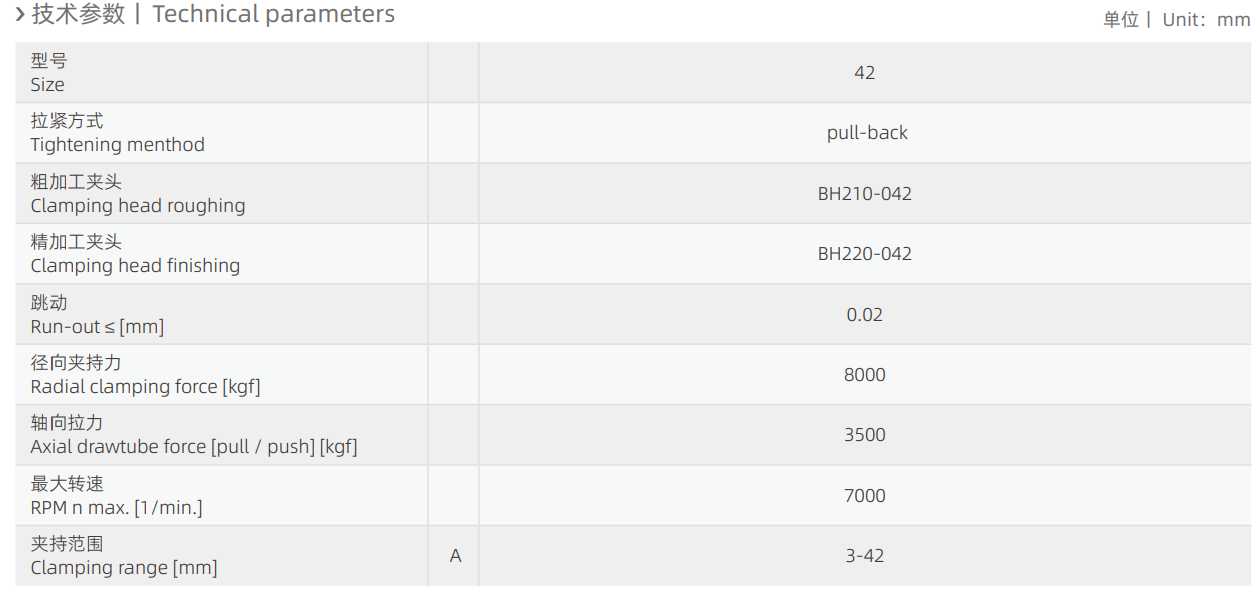The height and width of the screenshot is (592, 1257).
Task: Click the "Run-out ≤ [mm]" label
Action: tap(97, 327)
